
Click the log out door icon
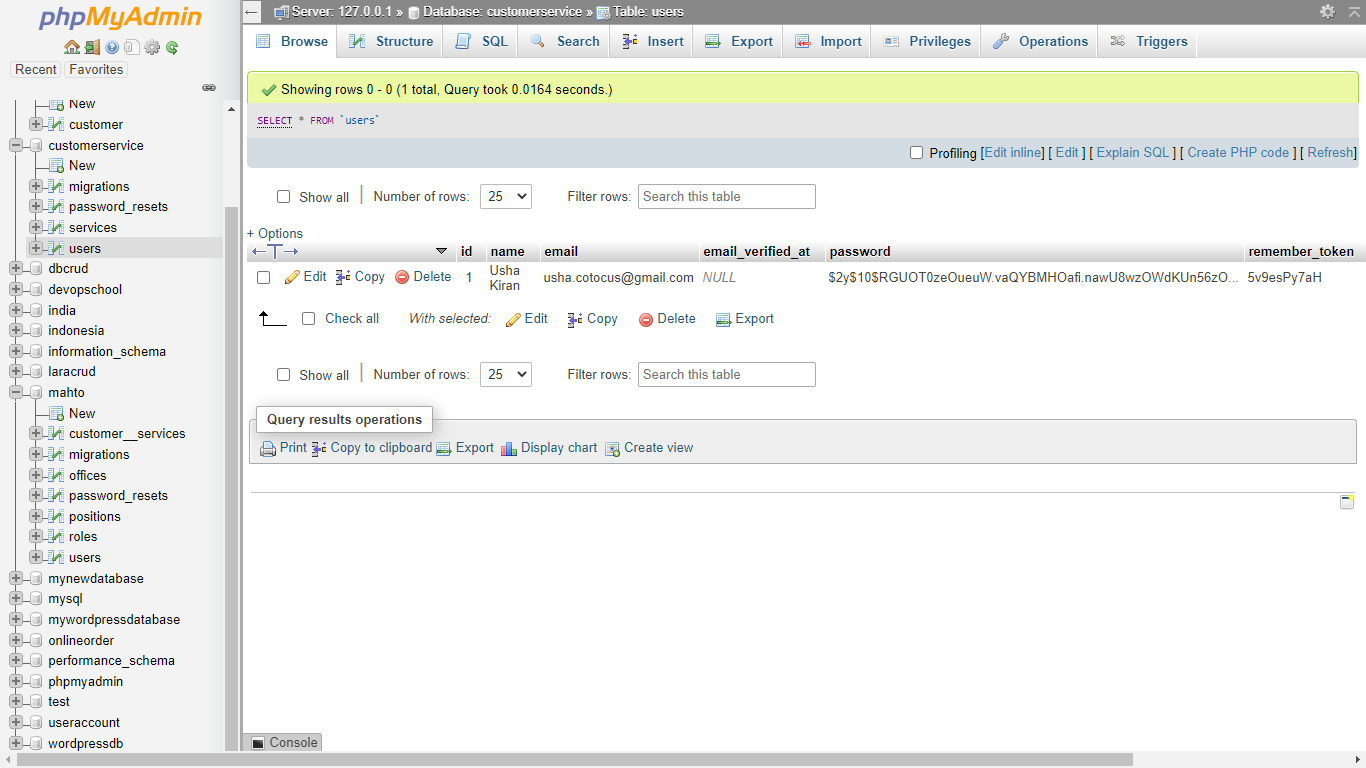click(x=92, y=47)
